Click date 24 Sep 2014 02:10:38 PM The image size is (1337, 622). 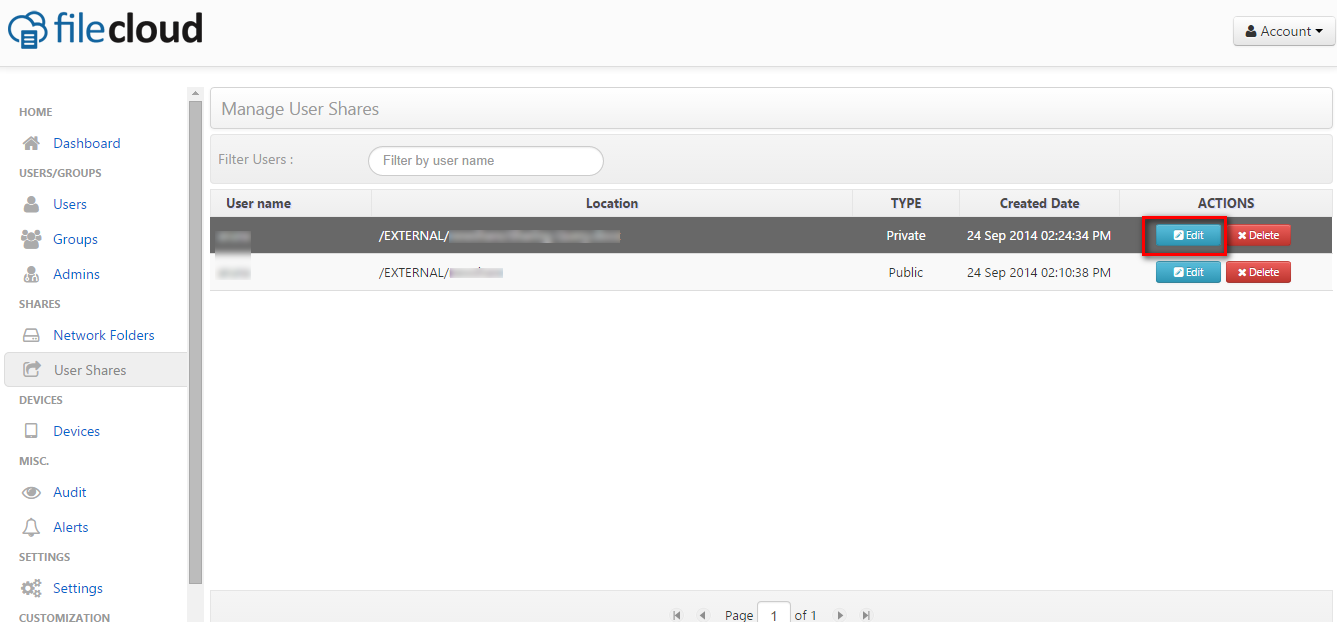click(1039, 272)
